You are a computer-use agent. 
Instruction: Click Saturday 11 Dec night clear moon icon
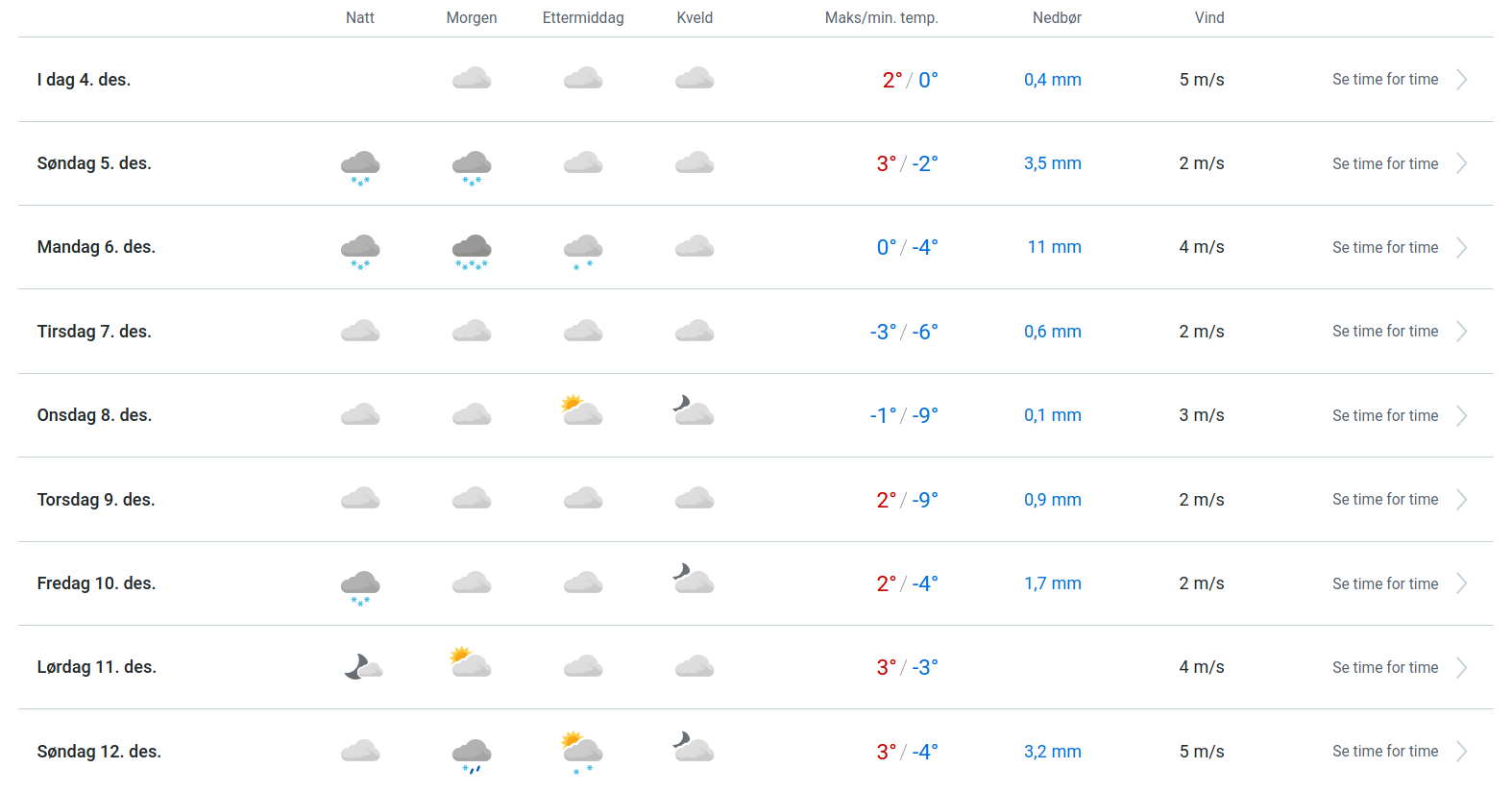(362, 666)
